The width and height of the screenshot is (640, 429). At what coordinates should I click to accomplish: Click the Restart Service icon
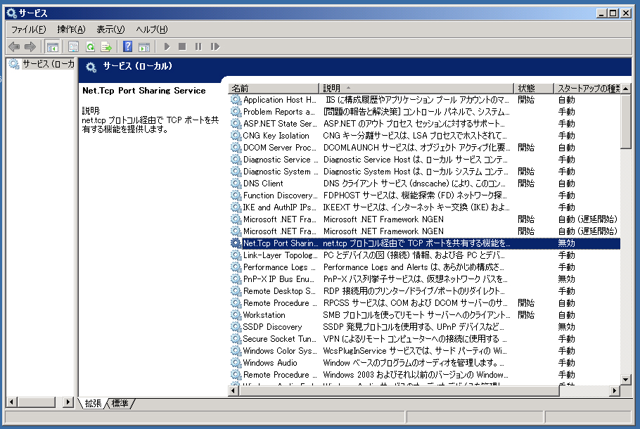215,47
